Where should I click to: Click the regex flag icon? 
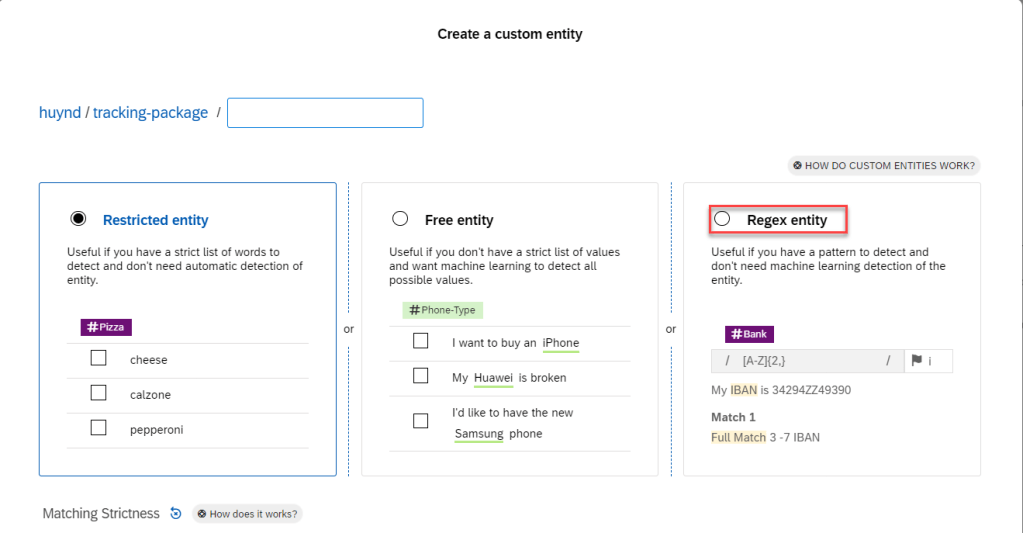(916, 361)
